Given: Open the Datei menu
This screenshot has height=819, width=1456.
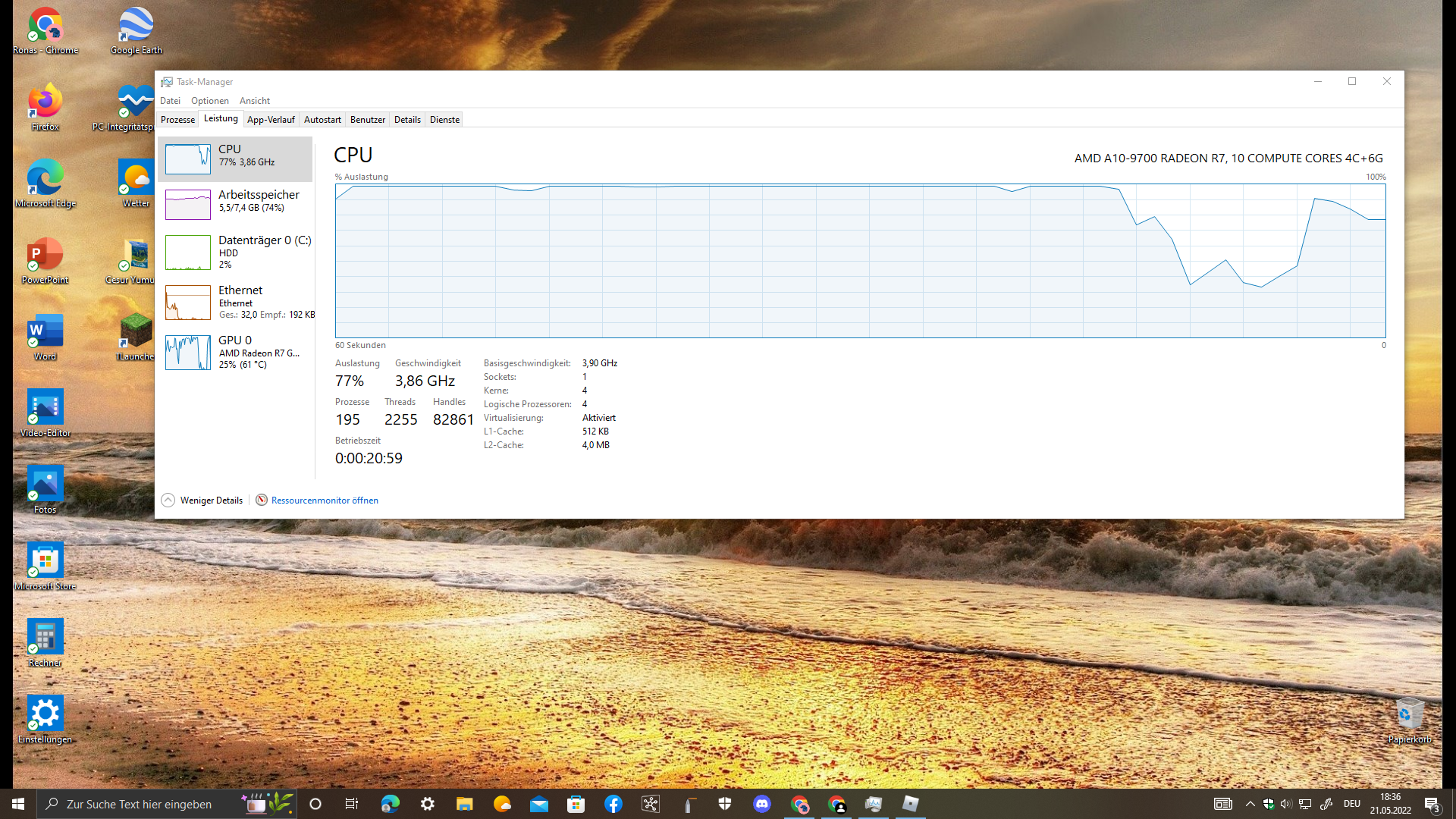Looking at the screenshot, I should pyautogui.click(x=170, y=101).
